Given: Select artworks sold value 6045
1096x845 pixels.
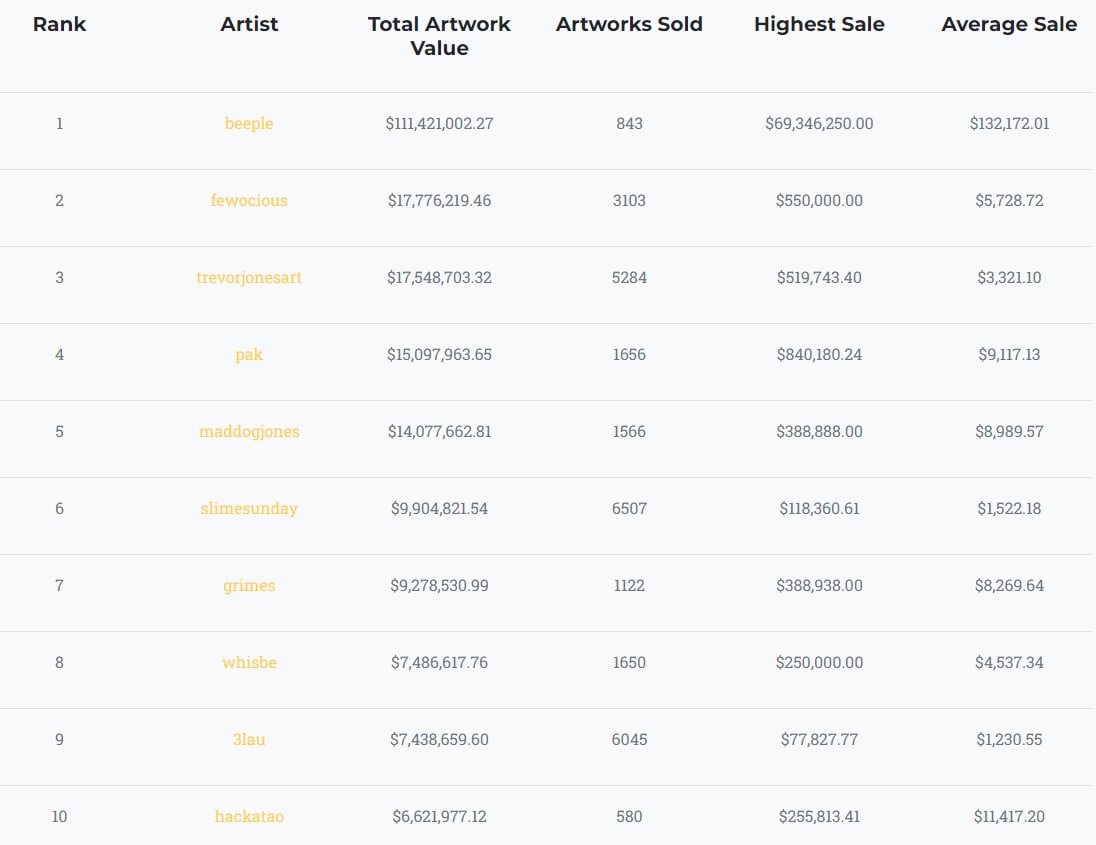Looking at the screenshot, I should pyautogui.click(x=629, y=739).
